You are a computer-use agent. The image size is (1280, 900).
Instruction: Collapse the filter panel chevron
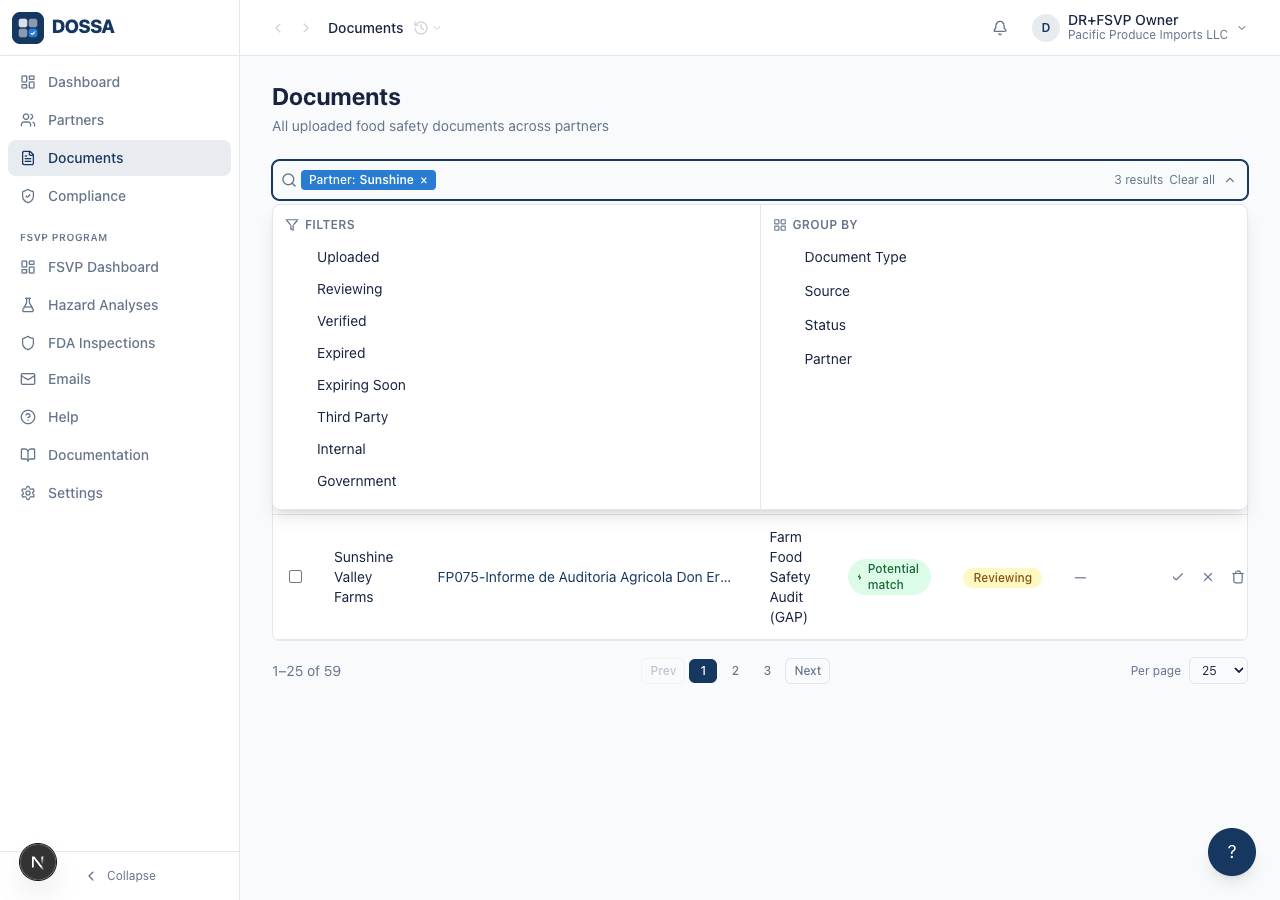pyautogui.click(x=1230, y=180)
